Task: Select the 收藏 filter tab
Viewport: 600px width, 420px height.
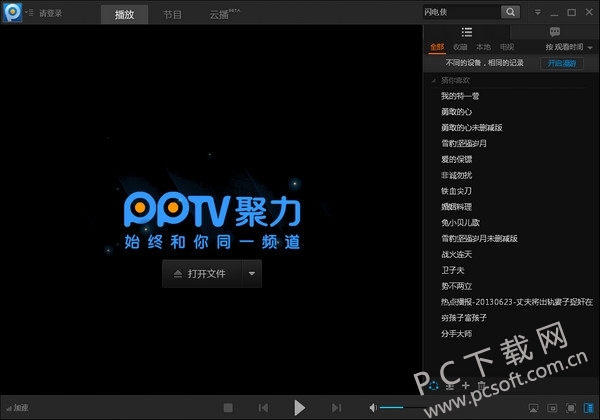Action: [460, 47]
